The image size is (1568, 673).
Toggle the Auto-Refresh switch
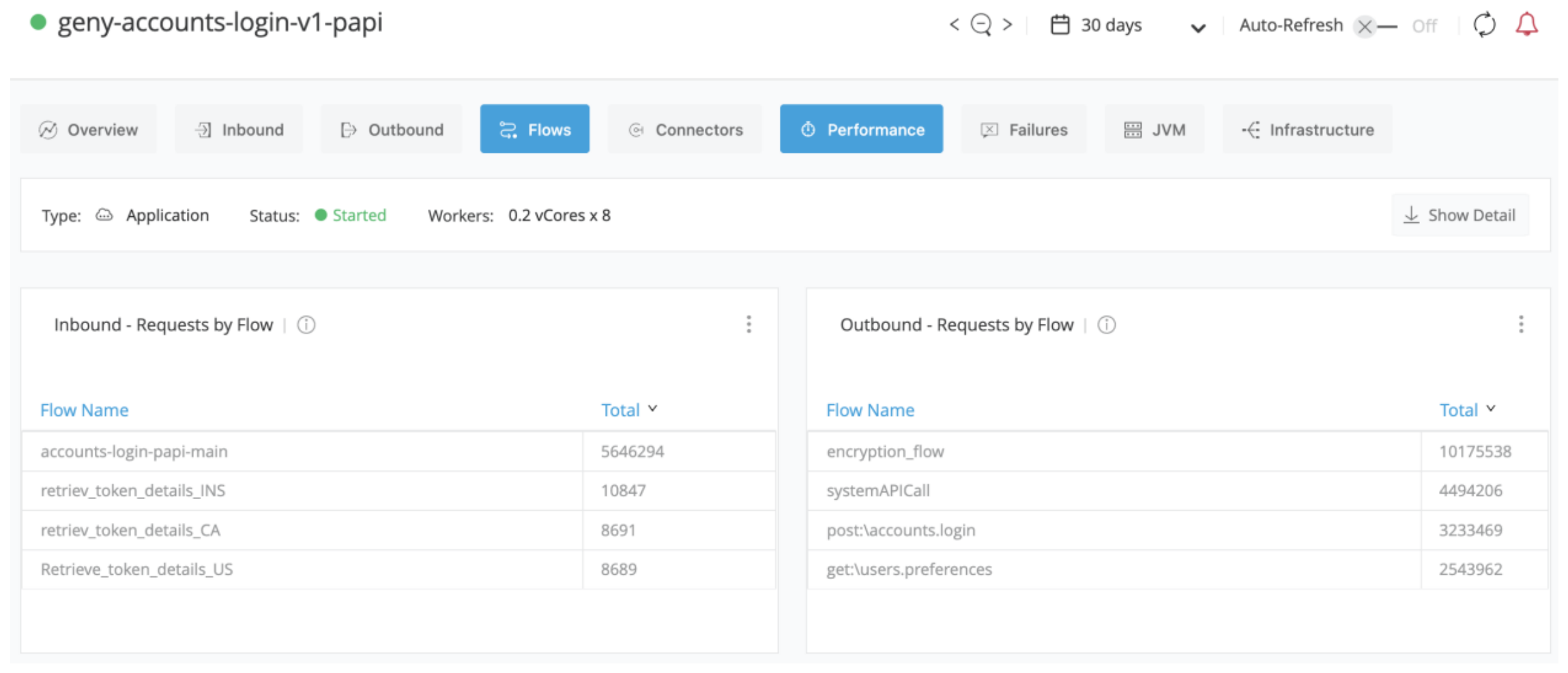pyautogui.click(x=1374, y=27)
